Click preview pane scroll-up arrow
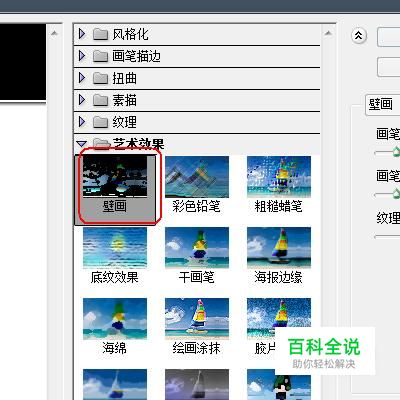The width and height of the screenshot is (400, 400). pos(54,33)
